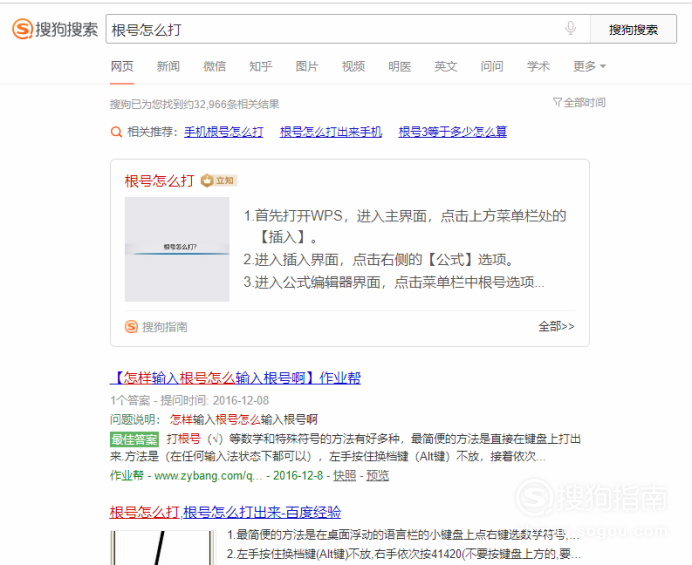Click the related search magnifier icon
The image size is (692, 565).
116,132
